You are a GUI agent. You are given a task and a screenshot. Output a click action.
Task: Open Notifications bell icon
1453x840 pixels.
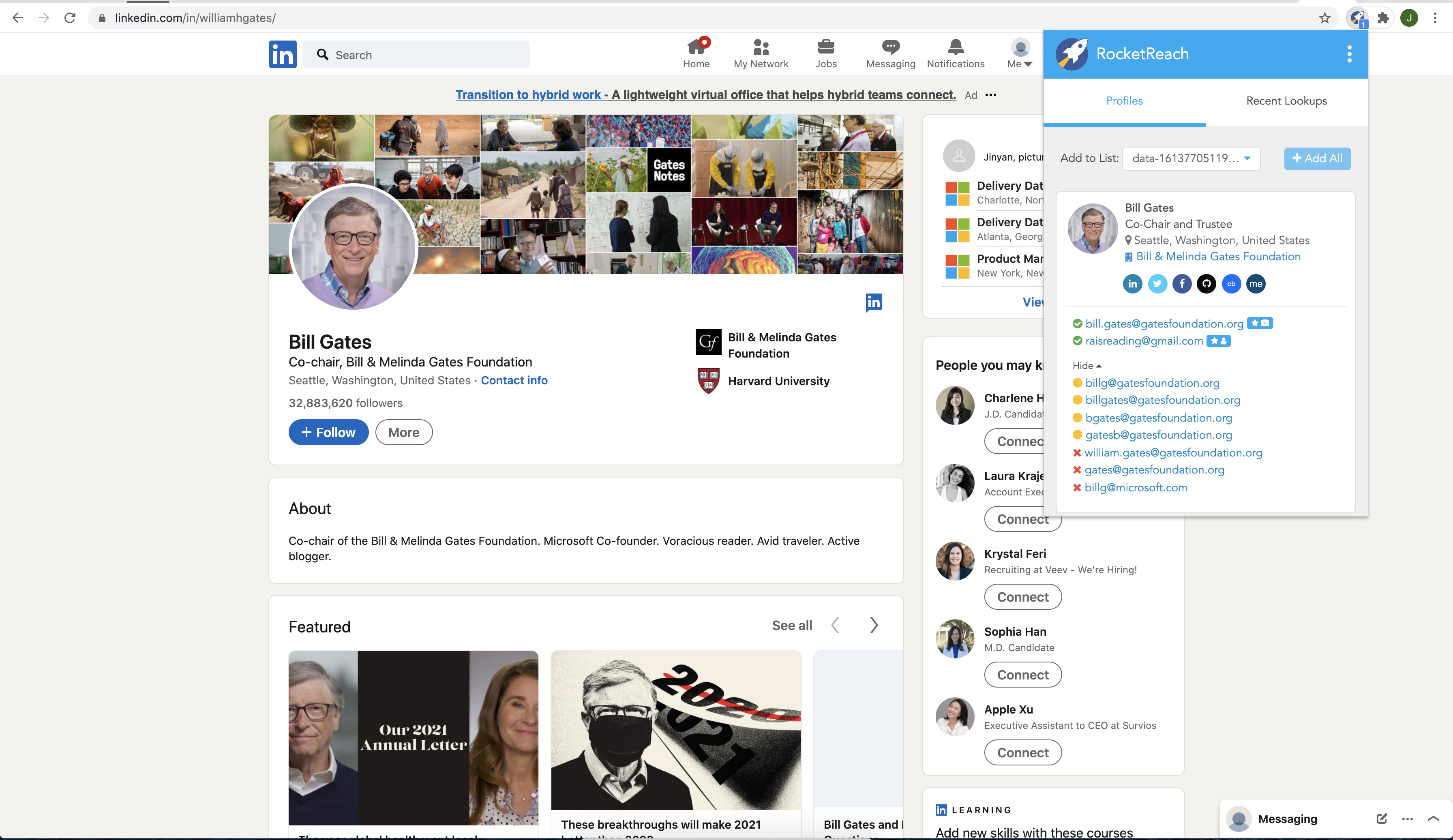coord(956,53)
